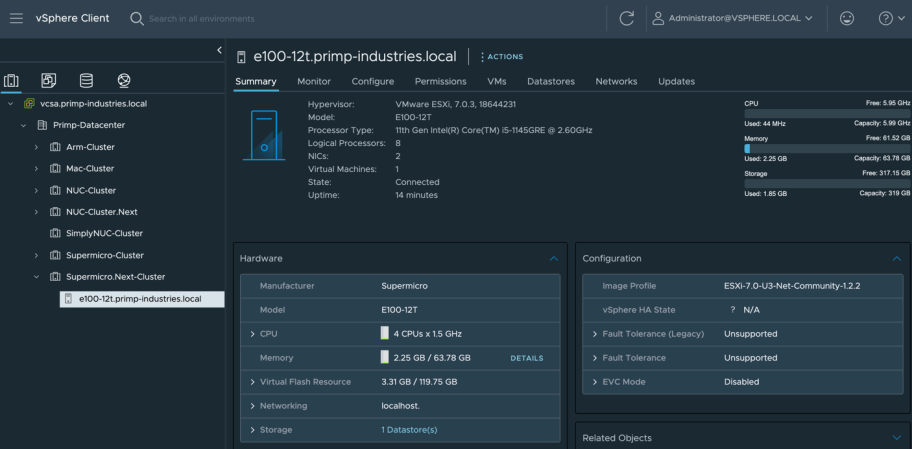Open the hamburger navigation menu
The image size is (912, 449).
[16, 18]
